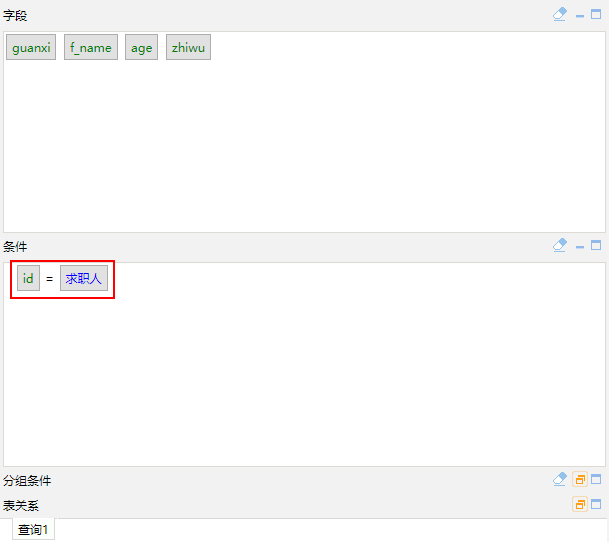
Task: Restore the 表关系 panel
Action: [x=580, y=504]
